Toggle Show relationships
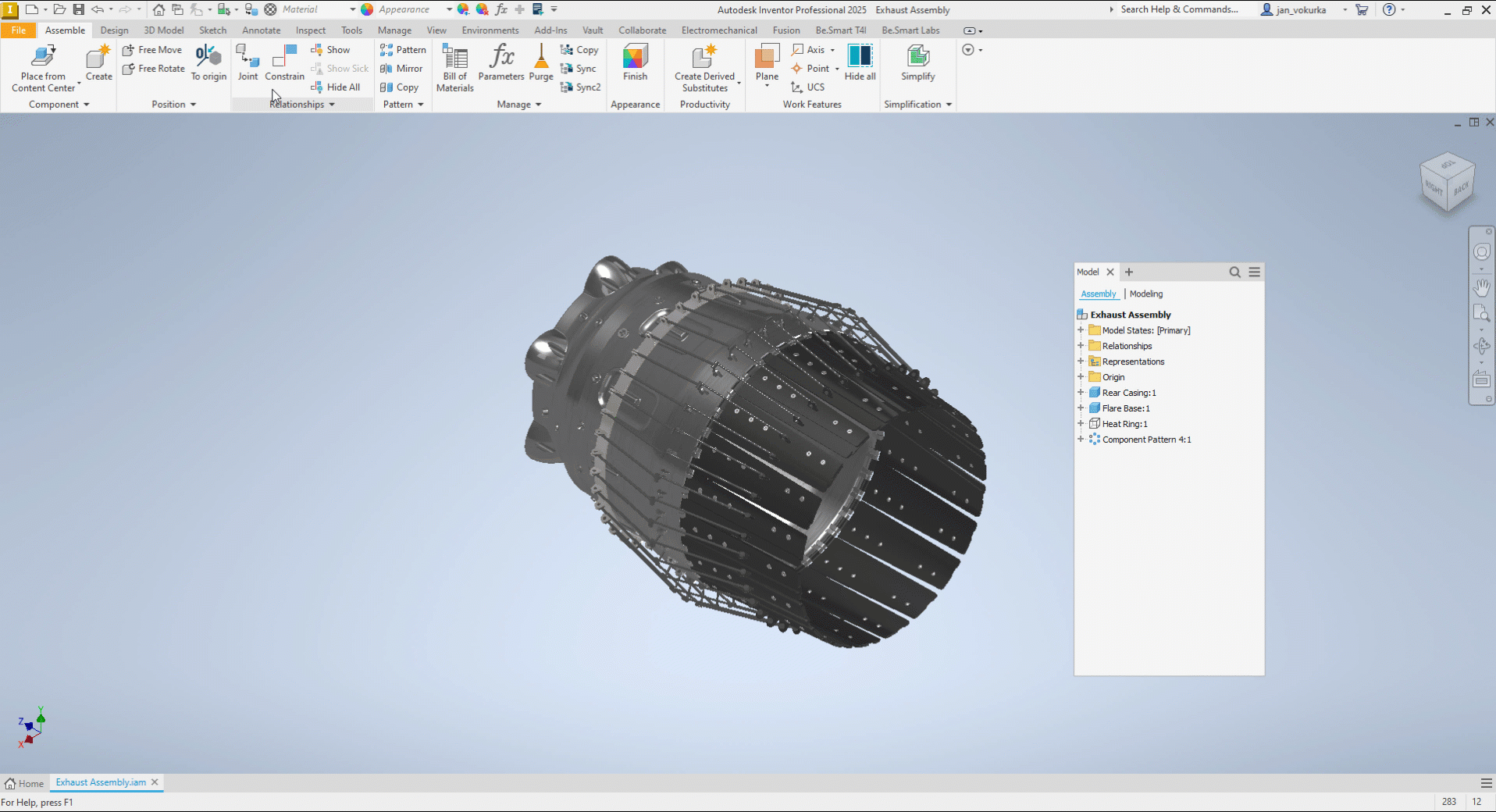 point(331,50)
